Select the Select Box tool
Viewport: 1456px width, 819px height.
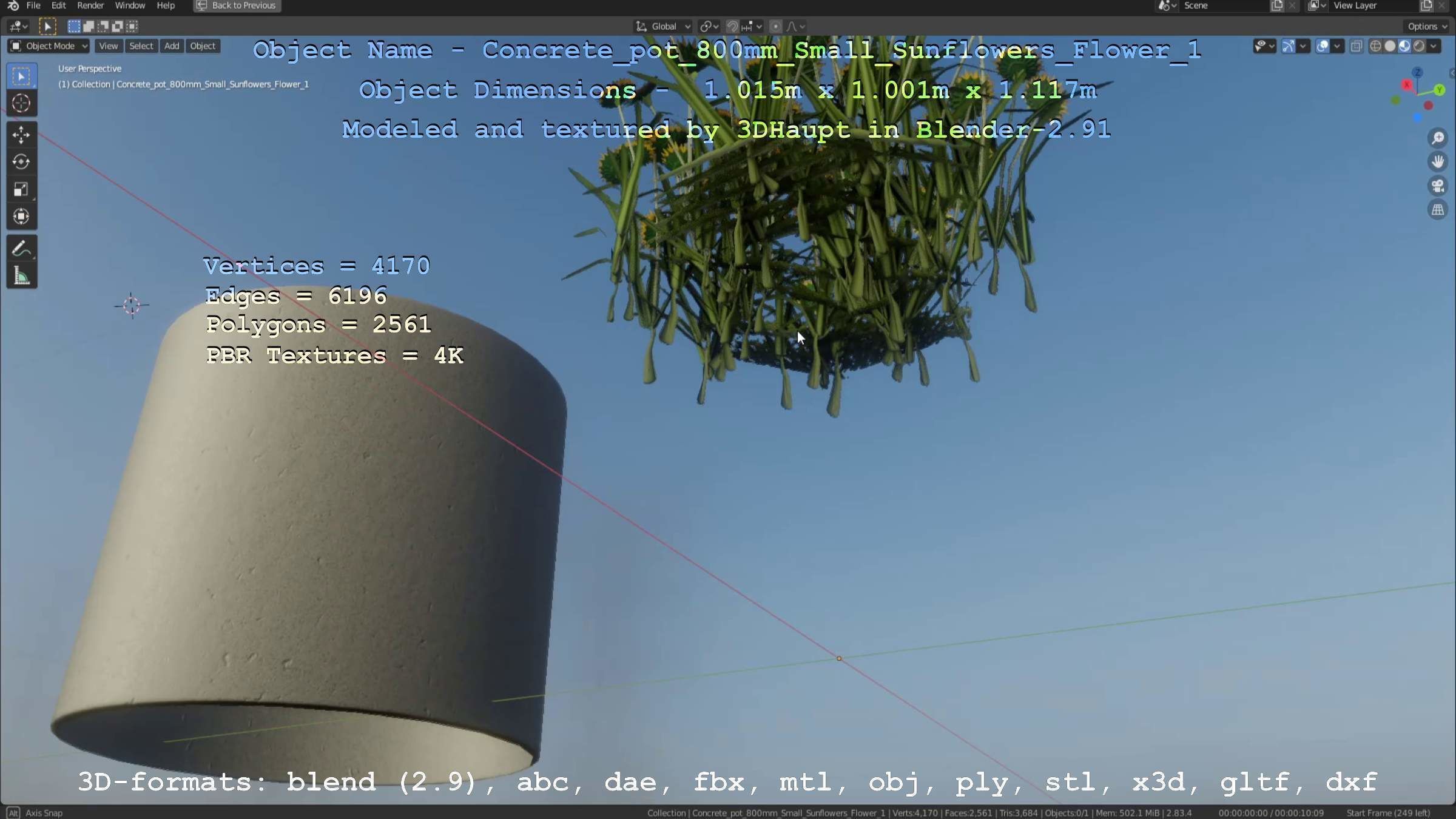[x=21, y=76]
